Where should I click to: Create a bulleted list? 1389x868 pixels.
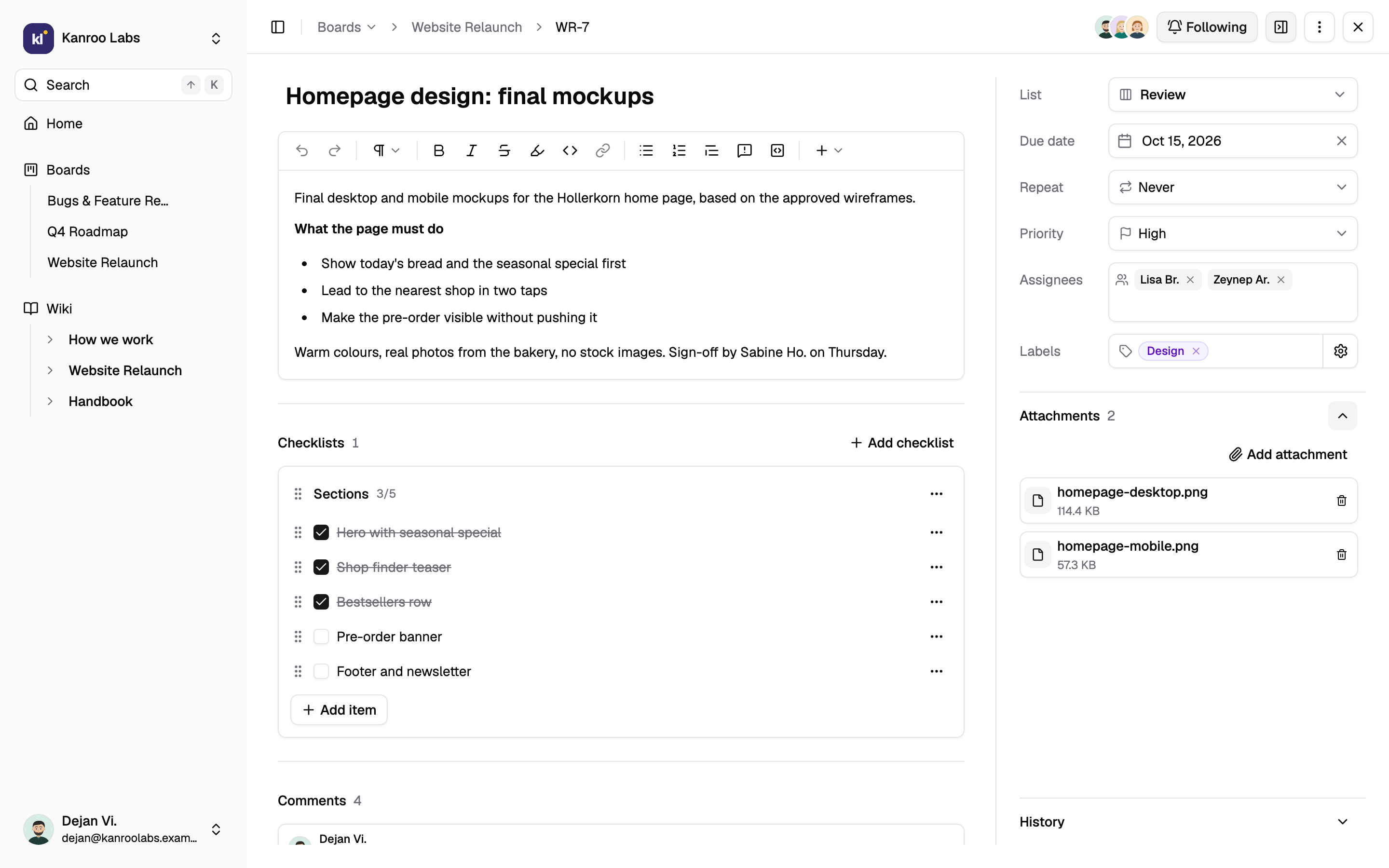point(646,150)
